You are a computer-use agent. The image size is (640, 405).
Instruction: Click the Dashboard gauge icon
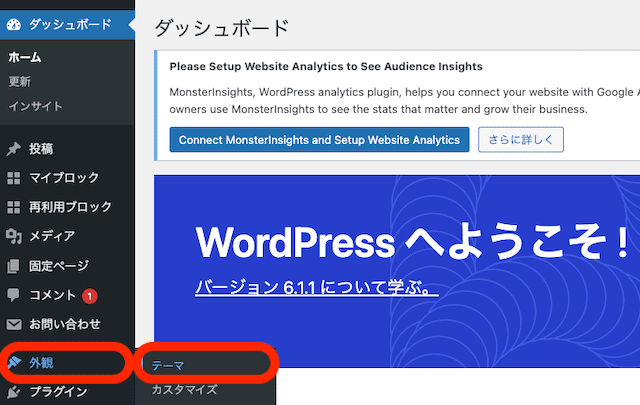13,24
